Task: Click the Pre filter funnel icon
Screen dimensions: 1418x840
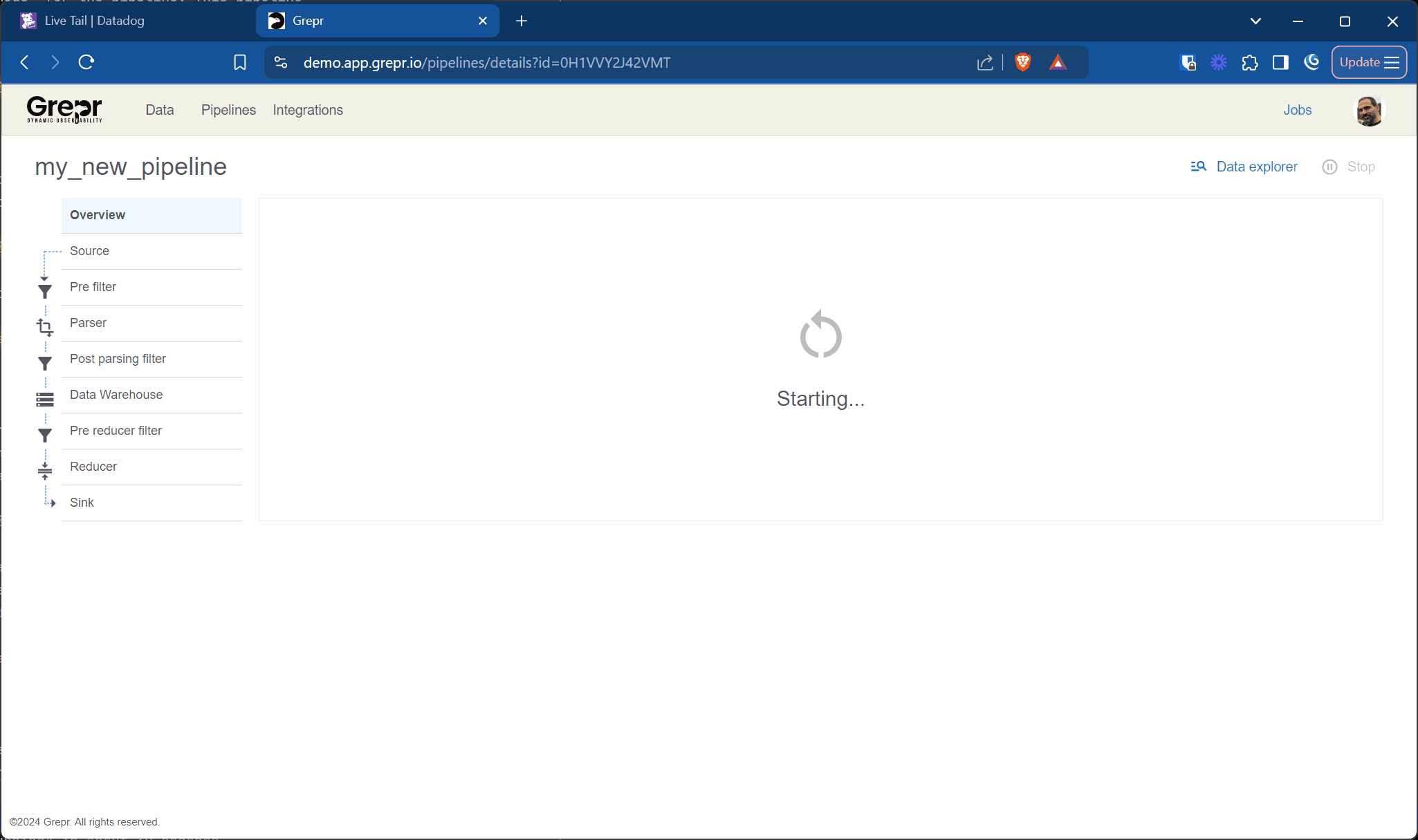Action: pyautogui.click(x=45, y=291)
